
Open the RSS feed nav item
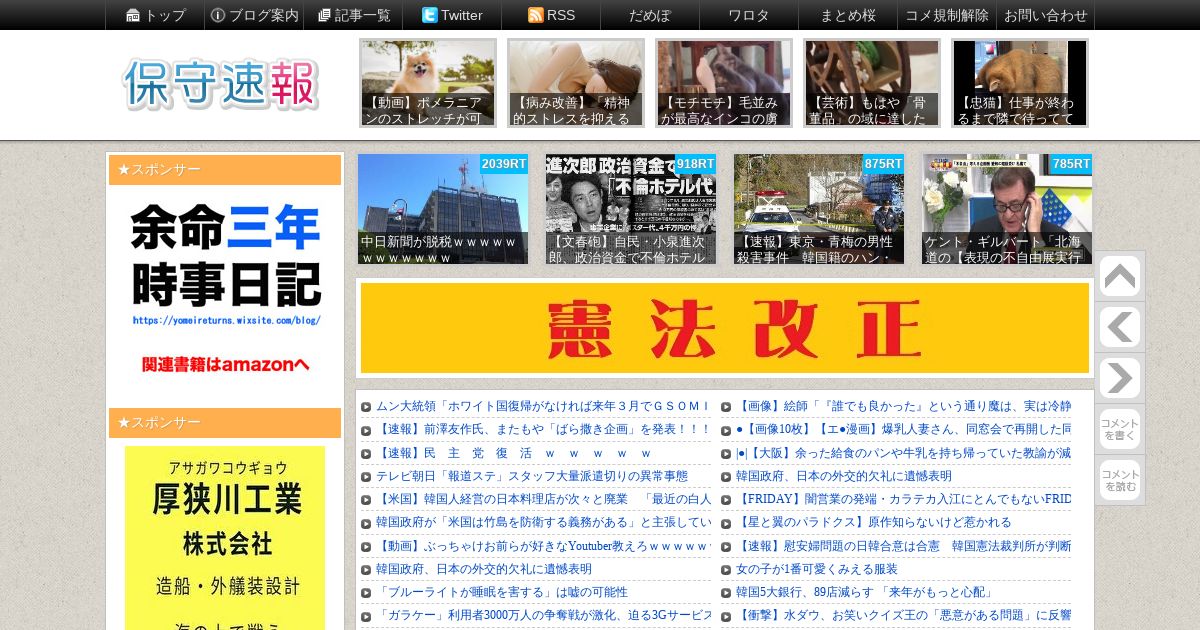(x=551, y=15)
